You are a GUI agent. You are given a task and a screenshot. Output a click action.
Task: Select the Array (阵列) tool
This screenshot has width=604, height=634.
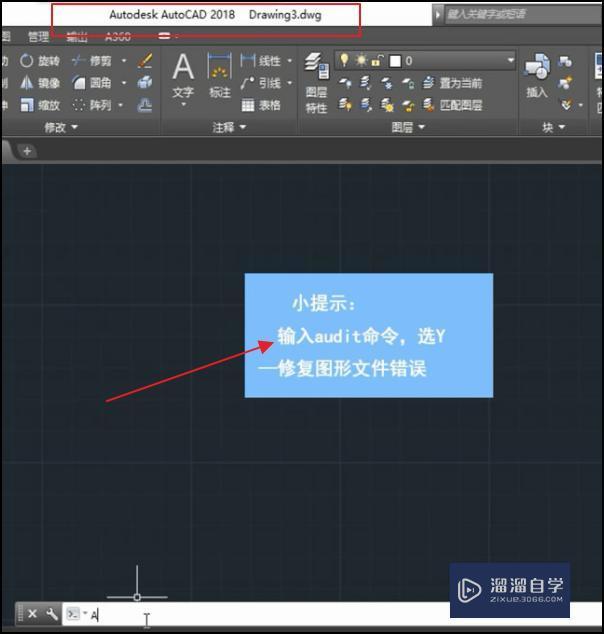click(x=92, y=106)
